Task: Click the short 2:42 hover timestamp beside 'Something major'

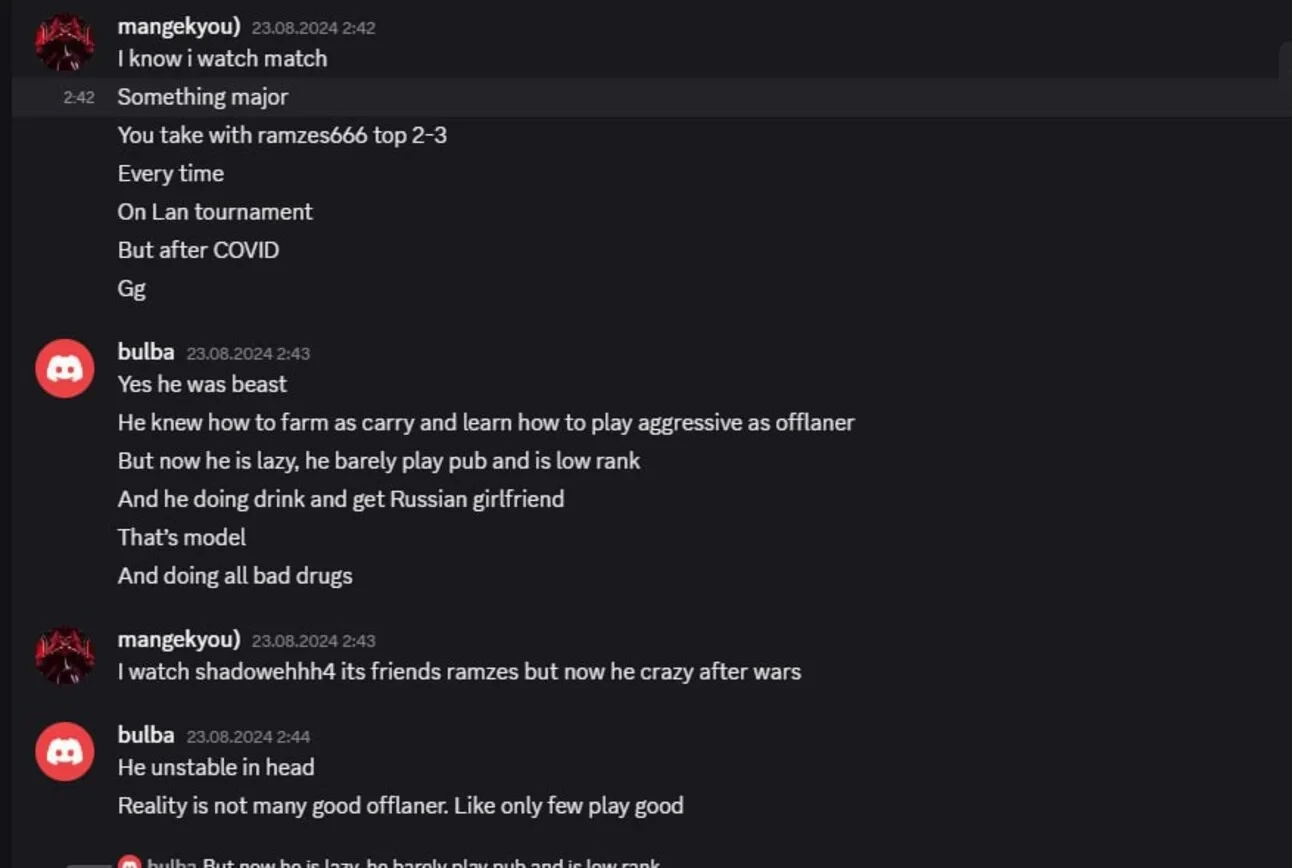Action: point(79,98)
